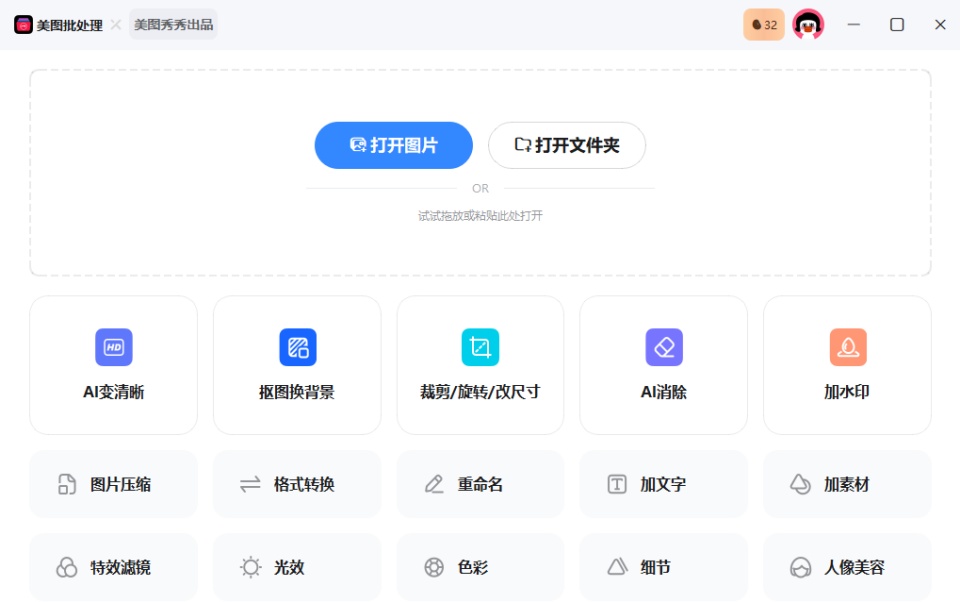This screenshot has width=960, height=602.
Task: Click the 图片压缩 label text
Action: pyautogui.click(x=121, y=484)
